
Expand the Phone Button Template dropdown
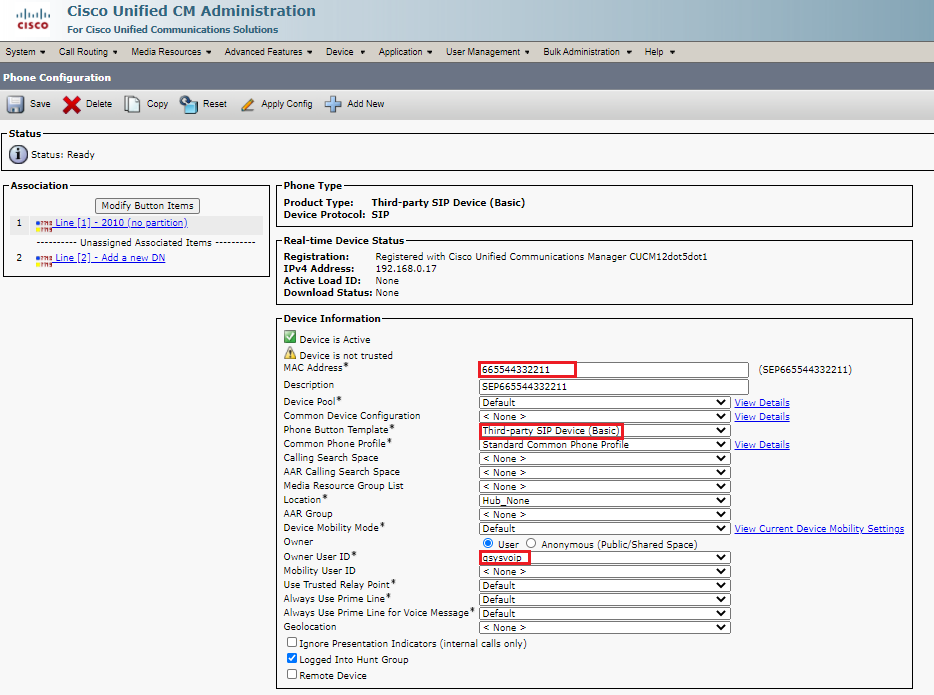(604, 430)
